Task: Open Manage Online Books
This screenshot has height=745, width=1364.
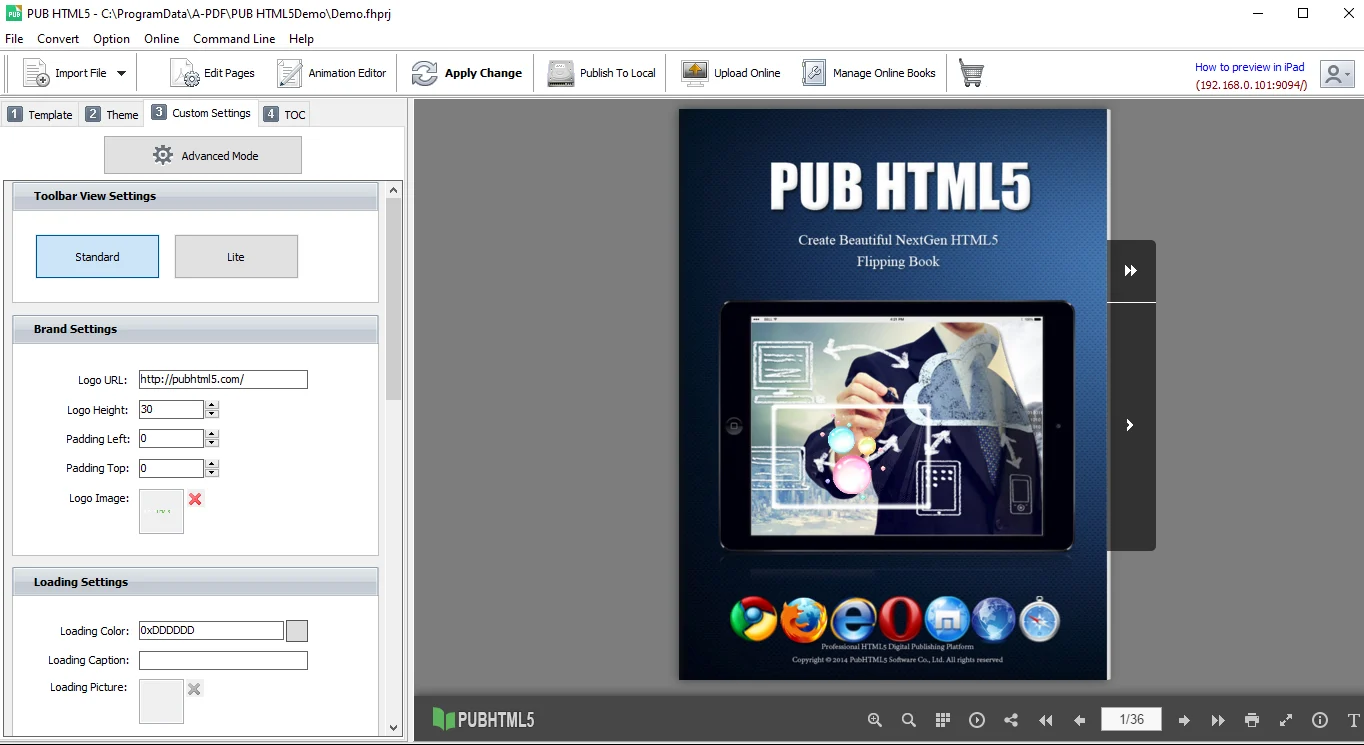Action: 869,73
